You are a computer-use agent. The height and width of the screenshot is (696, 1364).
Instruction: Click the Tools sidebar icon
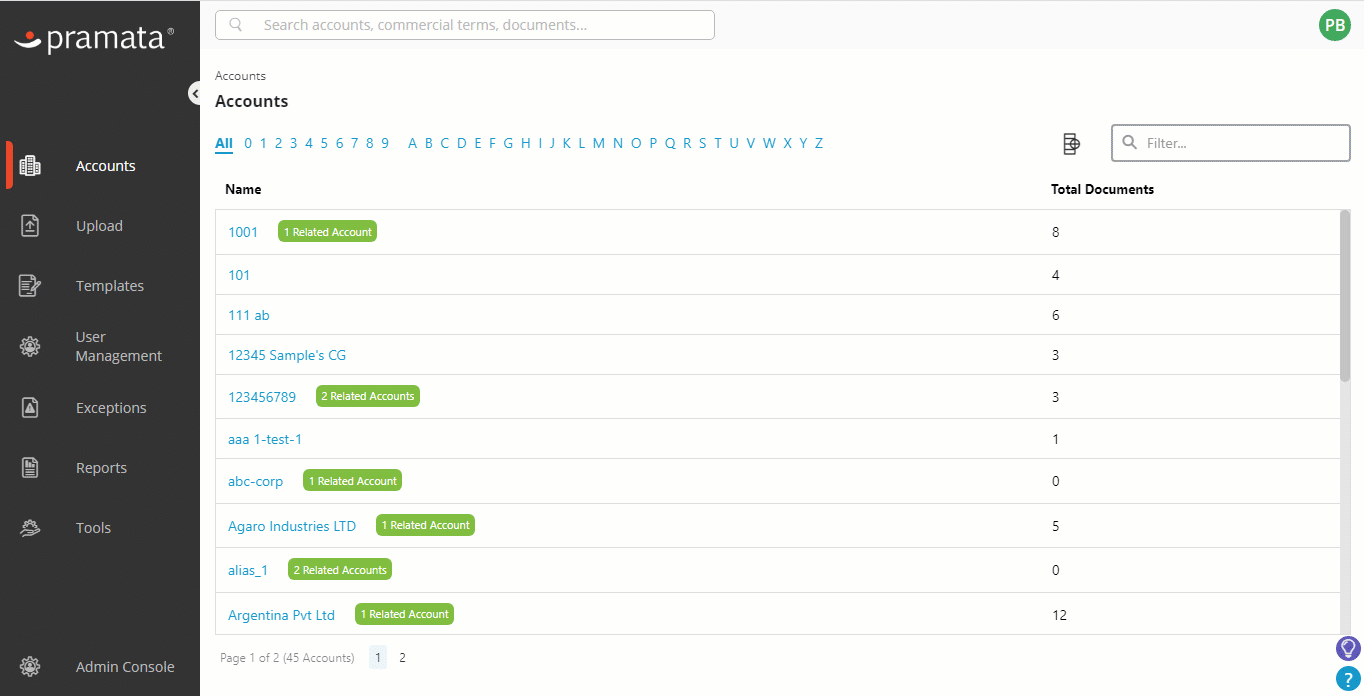click(x=30, y=528)
